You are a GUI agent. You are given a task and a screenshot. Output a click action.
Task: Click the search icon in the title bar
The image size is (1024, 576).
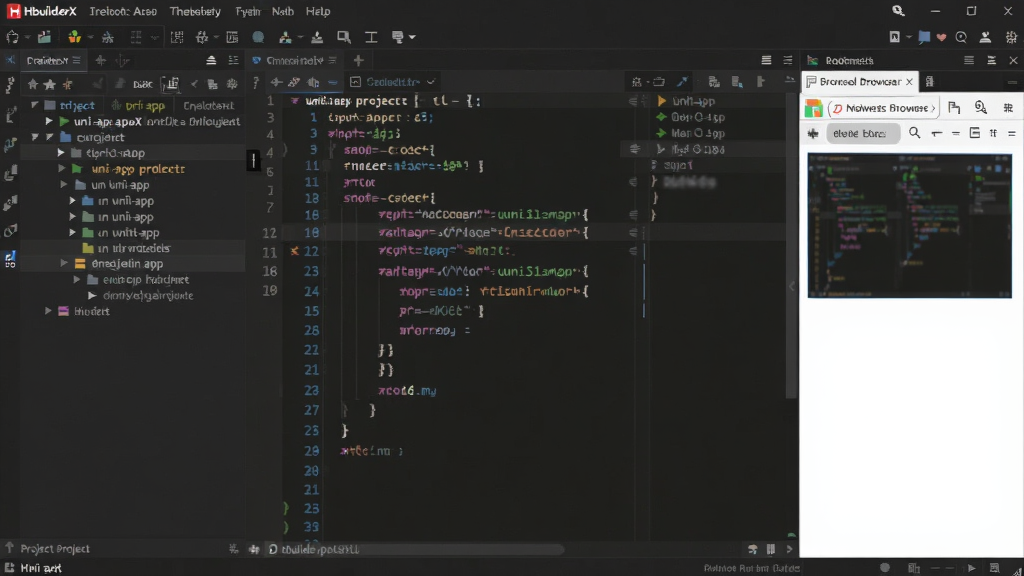899,10
